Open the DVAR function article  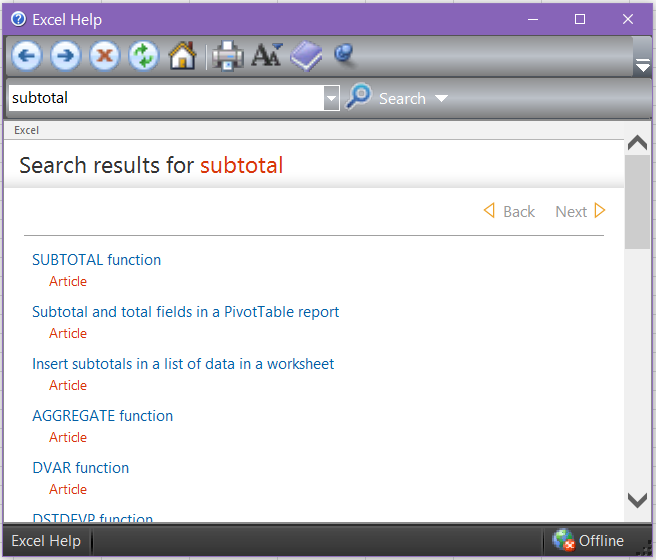coord(81,468)
